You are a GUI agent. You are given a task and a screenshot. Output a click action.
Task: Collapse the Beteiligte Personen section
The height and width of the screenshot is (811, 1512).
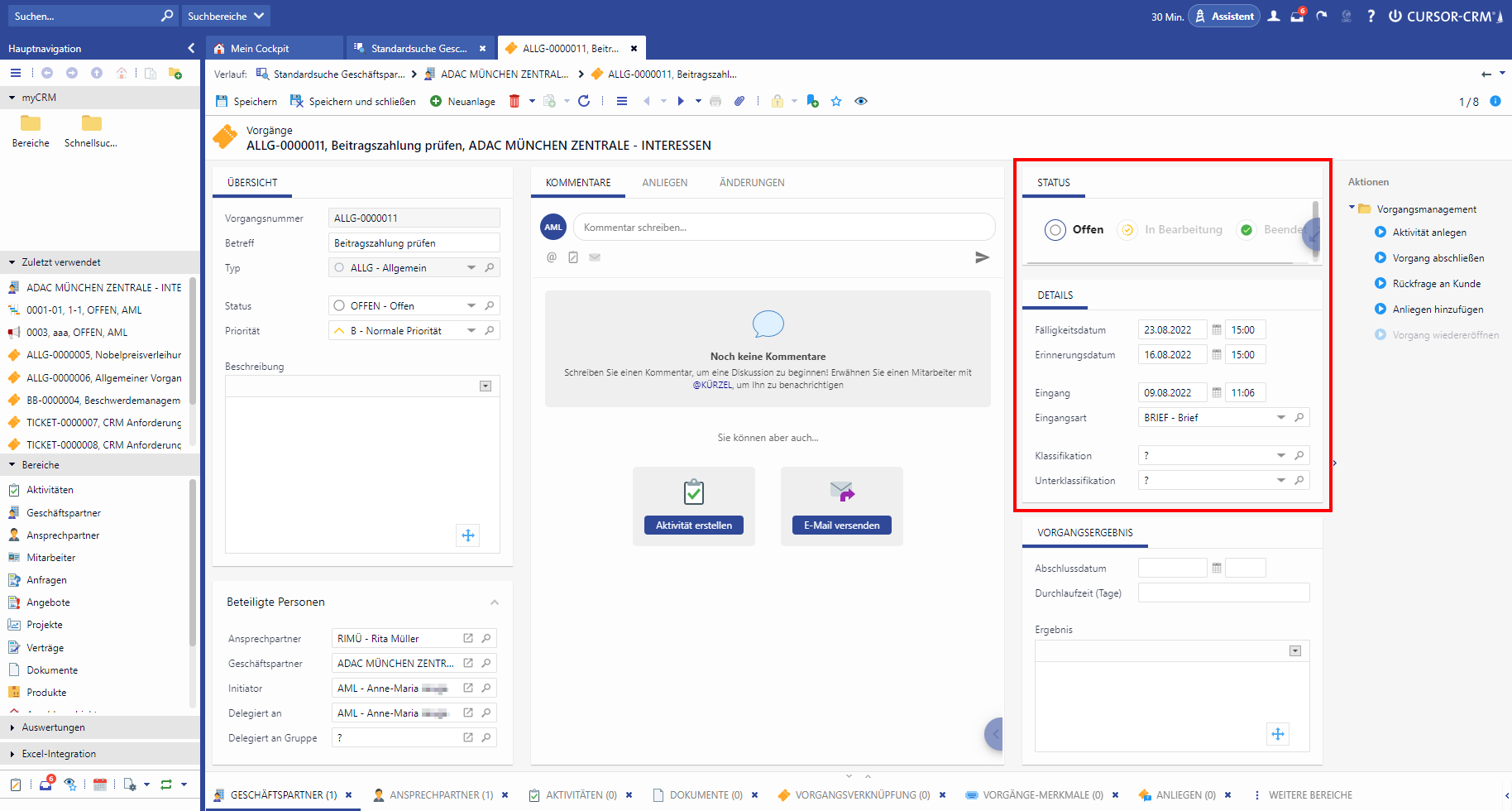click(x=495, y=602)
